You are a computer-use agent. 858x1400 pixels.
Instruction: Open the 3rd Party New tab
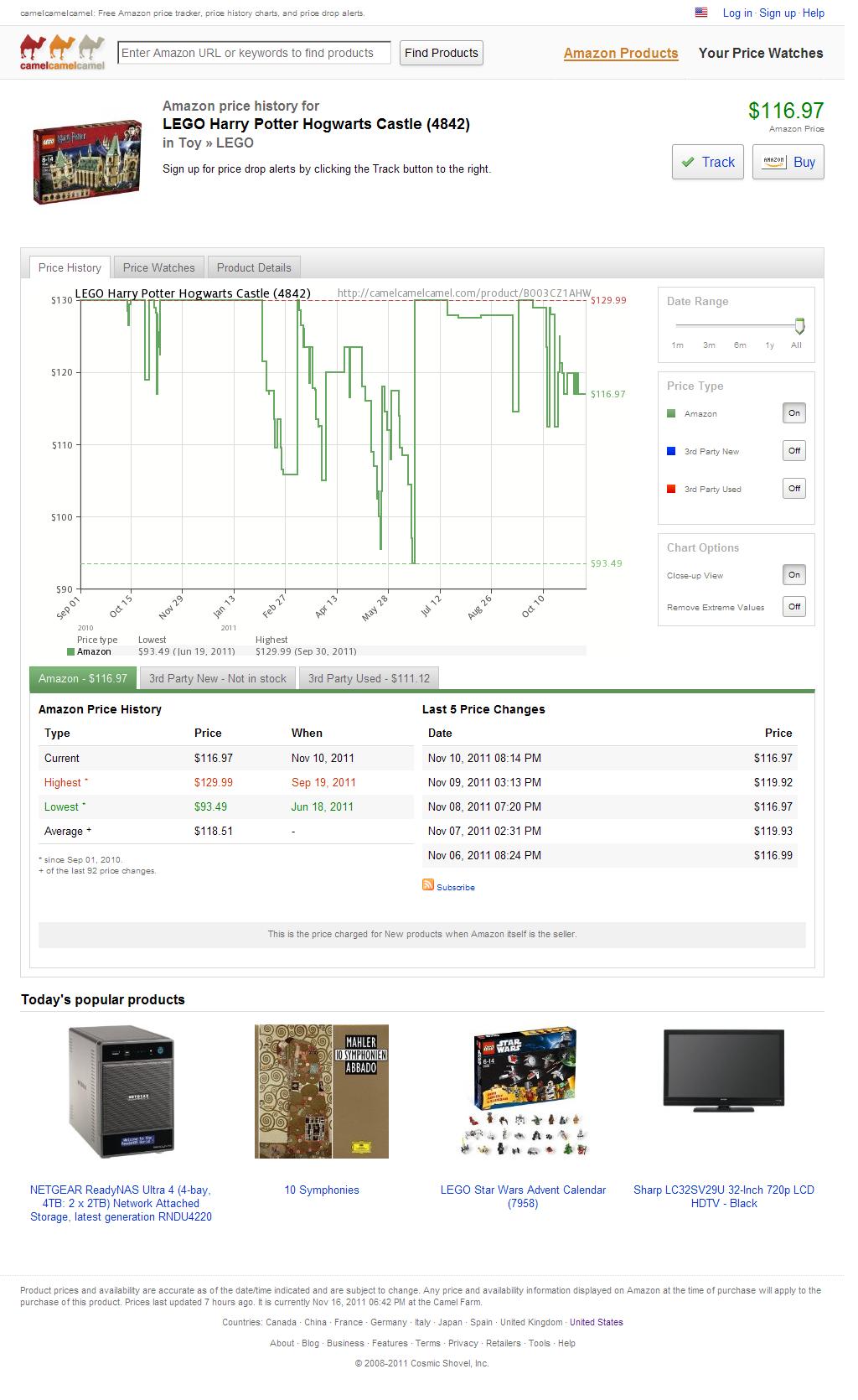tap(218, 678)
